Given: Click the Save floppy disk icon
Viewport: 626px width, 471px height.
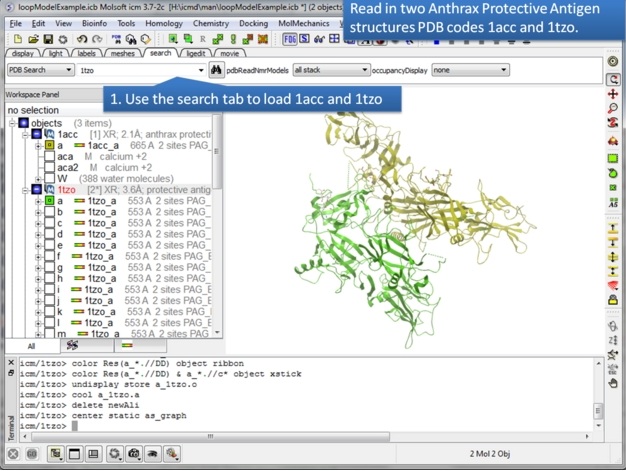Looking at the screenshot, I should [x=47, y=39].
